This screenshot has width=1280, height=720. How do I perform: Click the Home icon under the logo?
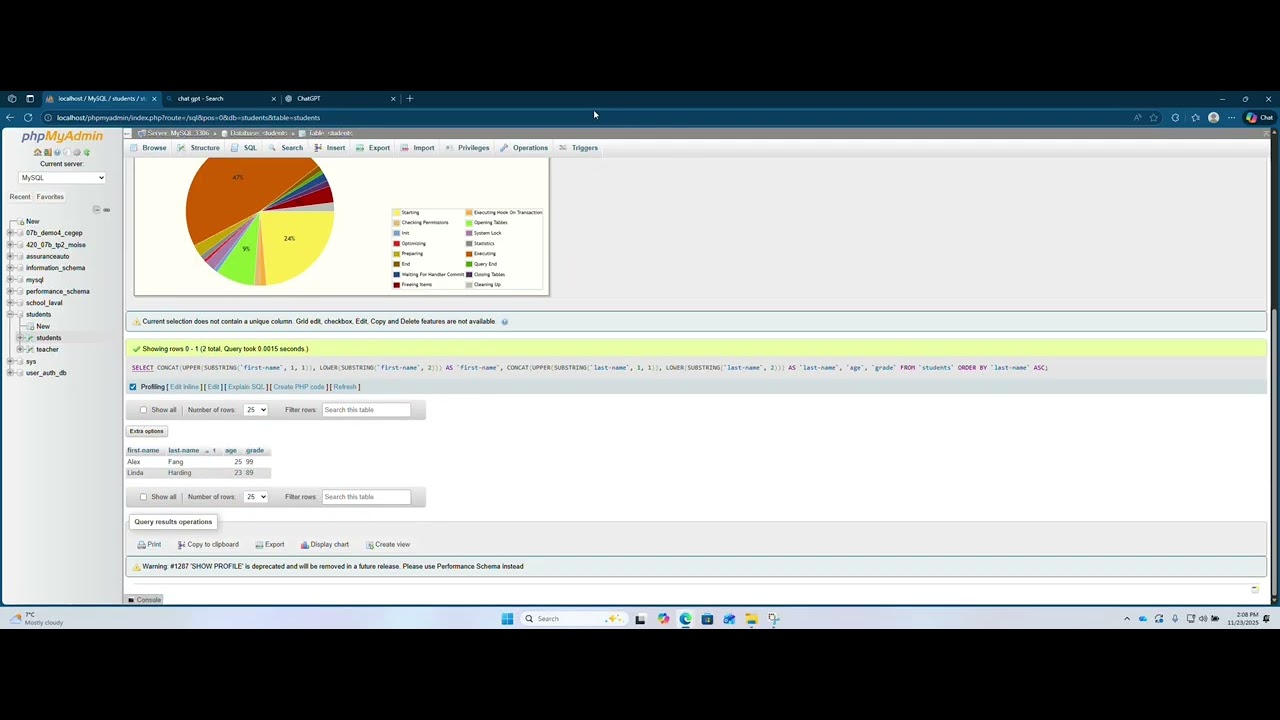click(37, 152)
